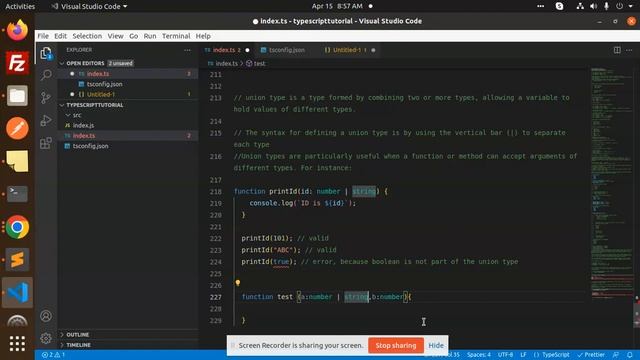This screenshot has height=360, width=640.
Task: Open the volume indicator in top bar
Action: (x=593, y=6)
